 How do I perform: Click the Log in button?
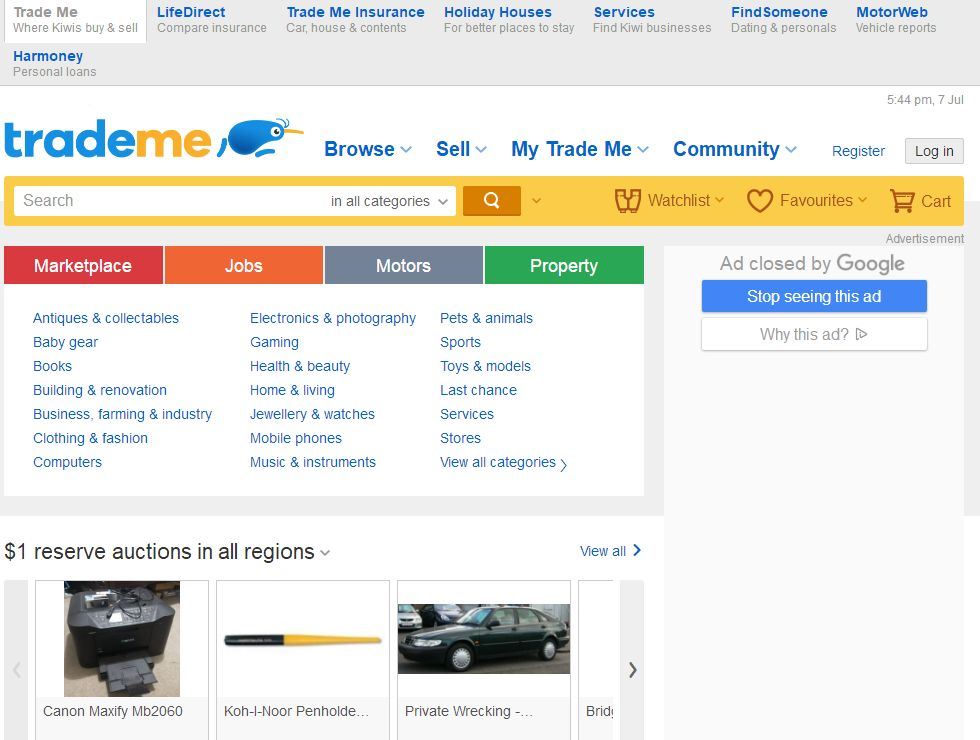tap(934, 151)
